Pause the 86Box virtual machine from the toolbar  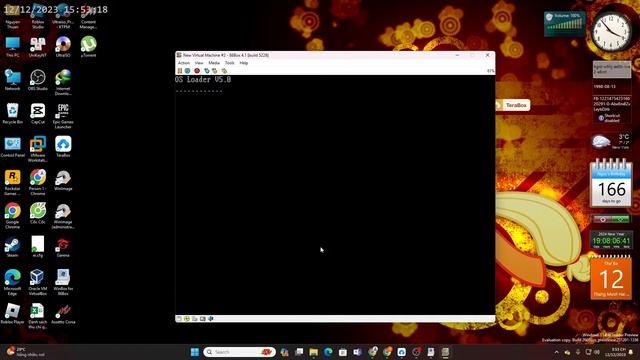tap(180, 71)
